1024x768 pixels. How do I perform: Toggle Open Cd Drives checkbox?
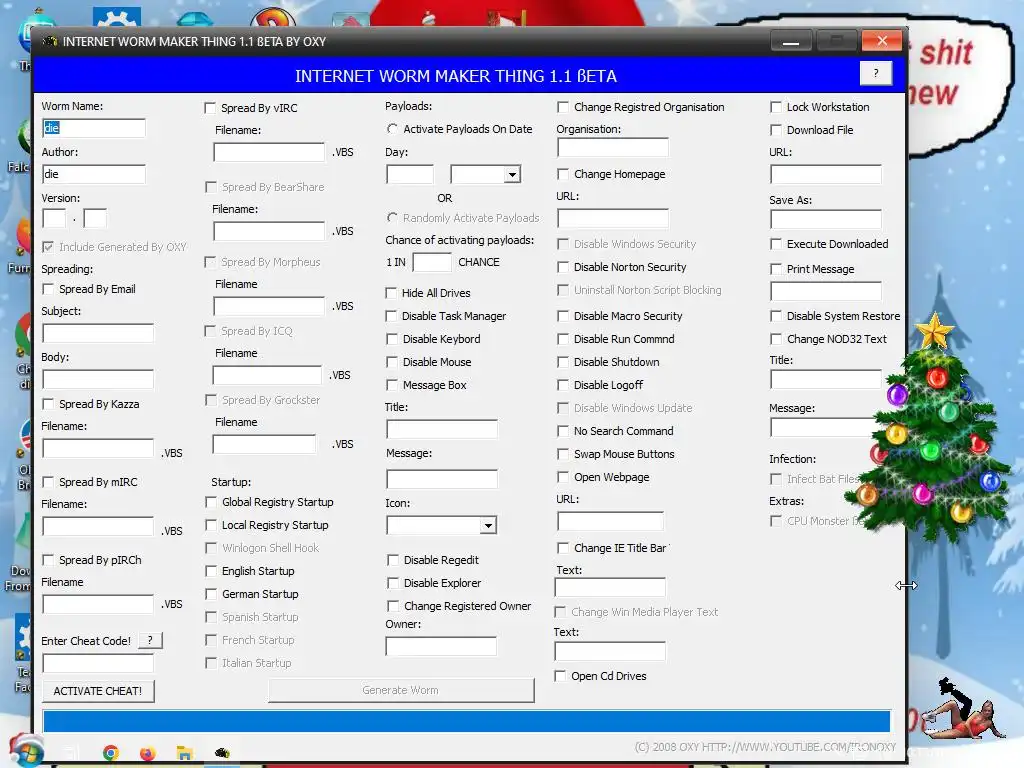560,676
